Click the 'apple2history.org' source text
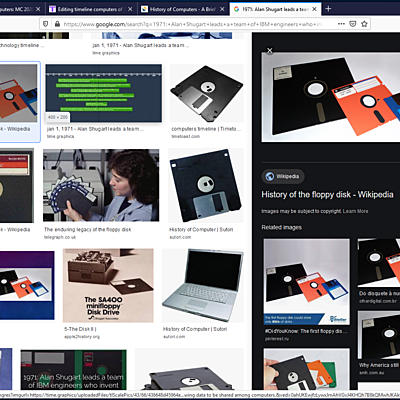This screenshot has width=400, height=400. click(82, 337)
